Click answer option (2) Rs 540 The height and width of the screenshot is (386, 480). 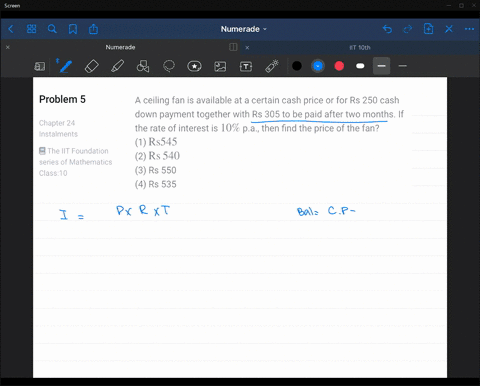coord(157,156)
